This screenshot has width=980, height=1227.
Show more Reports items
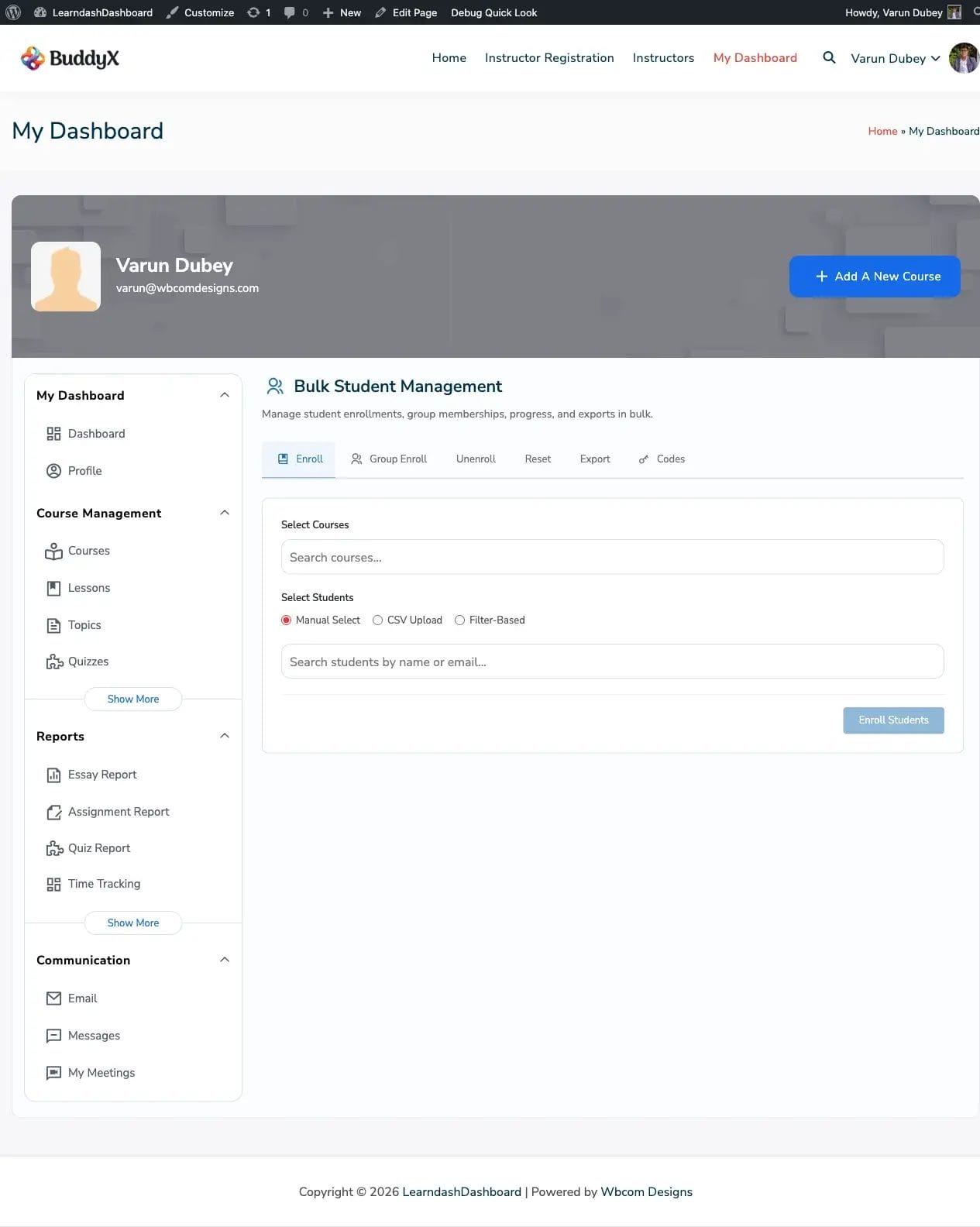[133, 923]
